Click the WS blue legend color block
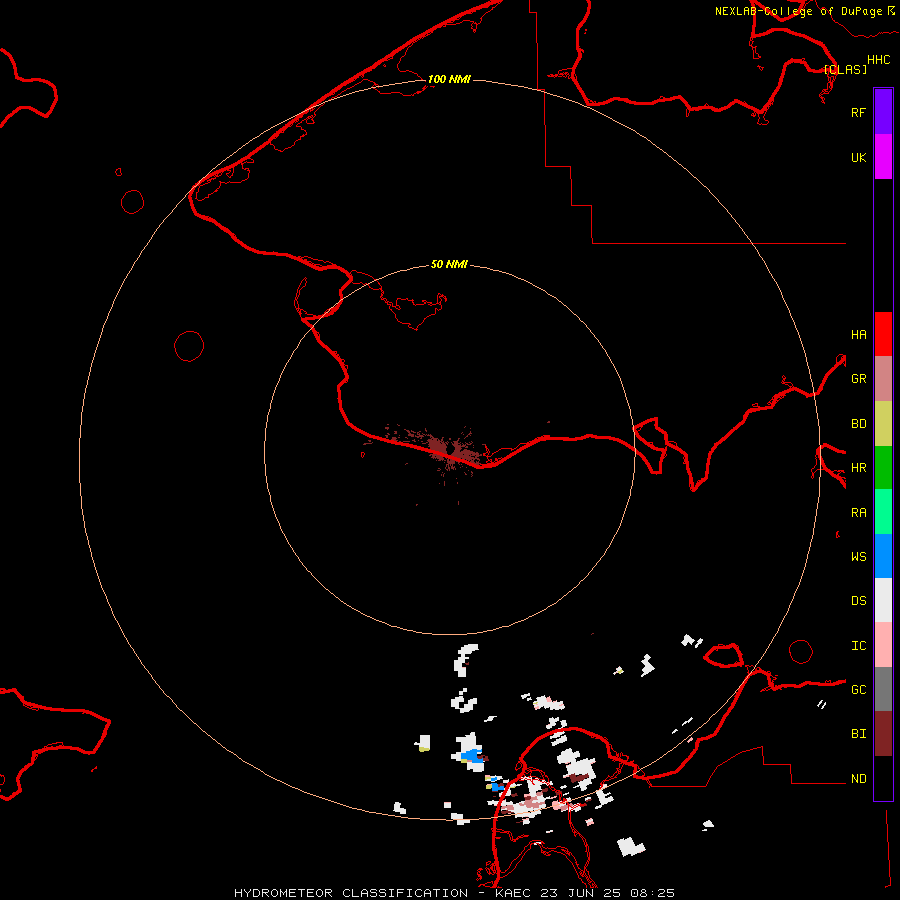This screenshot has width=900, height=900. [x=883, y=556]
